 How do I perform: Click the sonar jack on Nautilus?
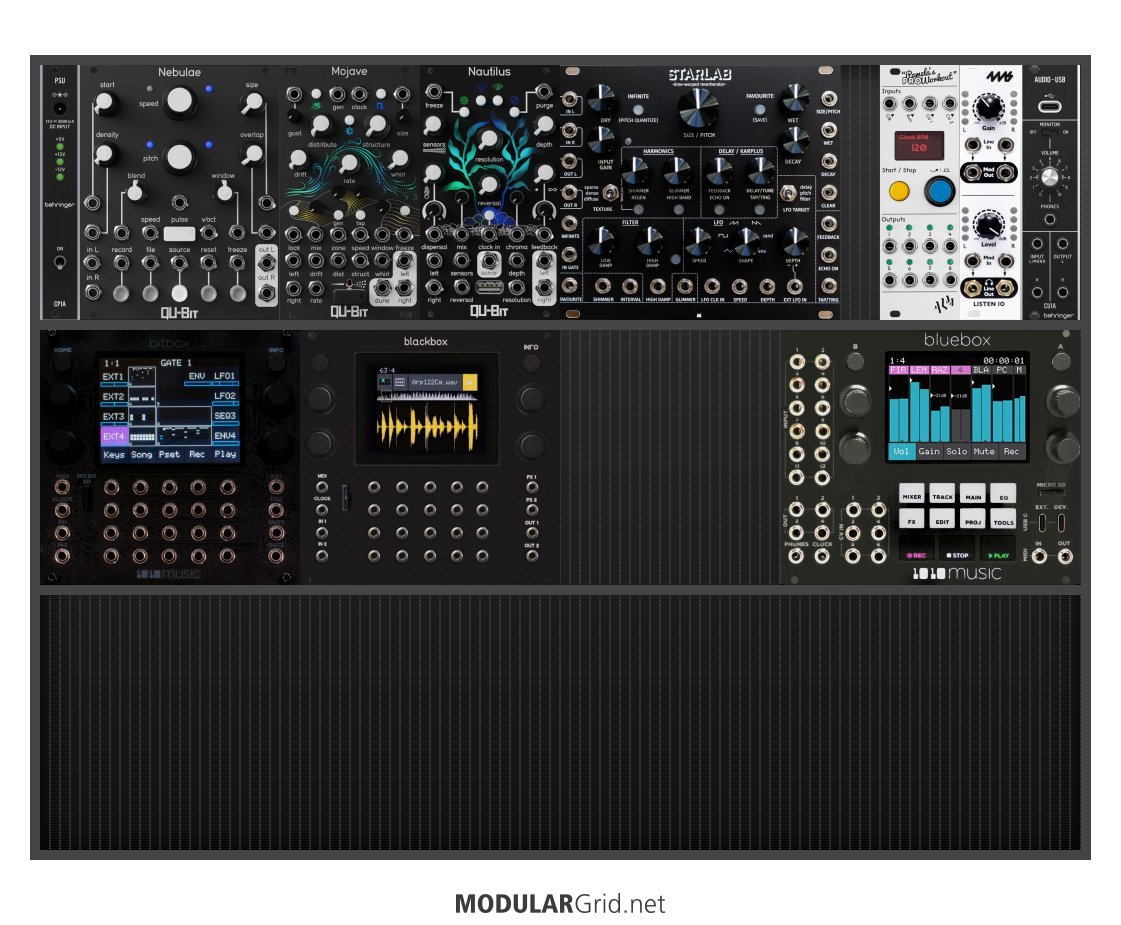489,261
